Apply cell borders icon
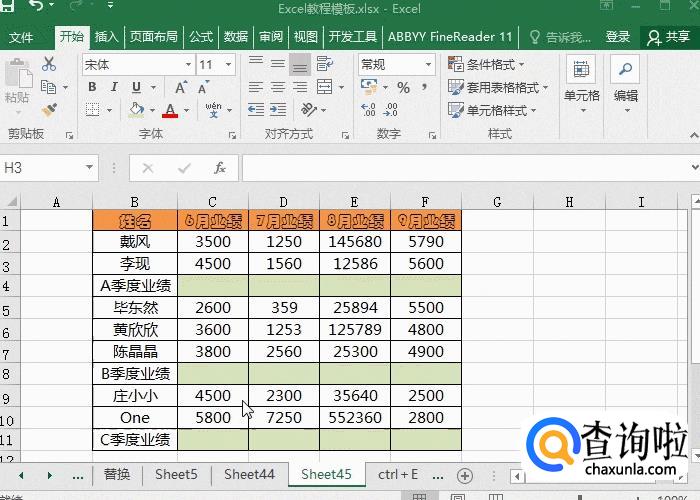 coord(92,109)
